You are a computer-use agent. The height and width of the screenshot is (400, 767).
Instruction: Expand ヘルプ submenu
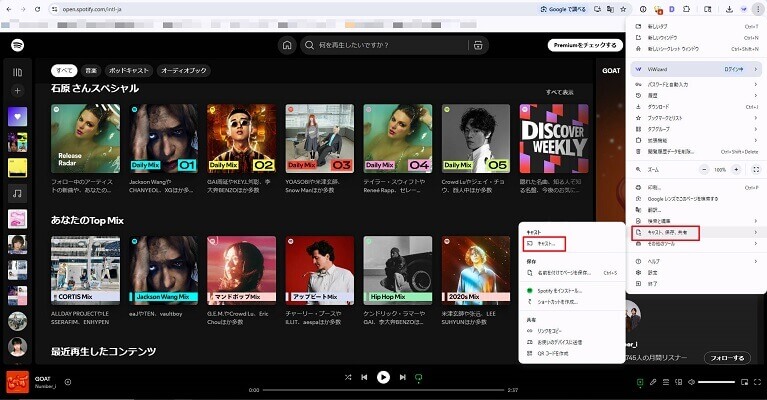697,262
